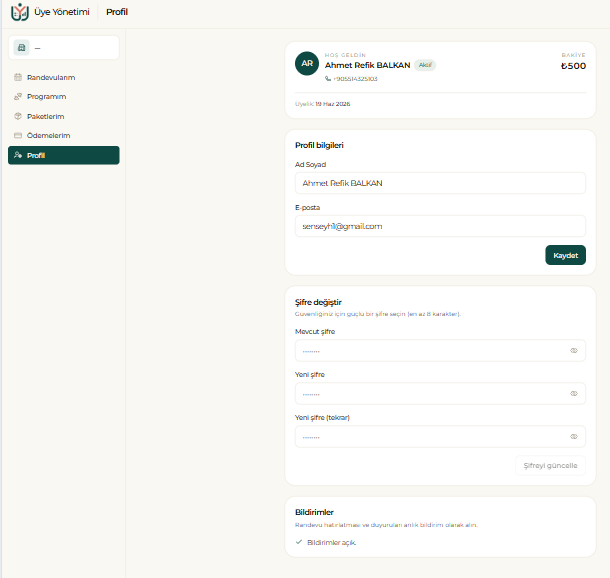
Task: Reveal the Yeni şifre (tekrar) password
Action: click(x=574, y=436)
